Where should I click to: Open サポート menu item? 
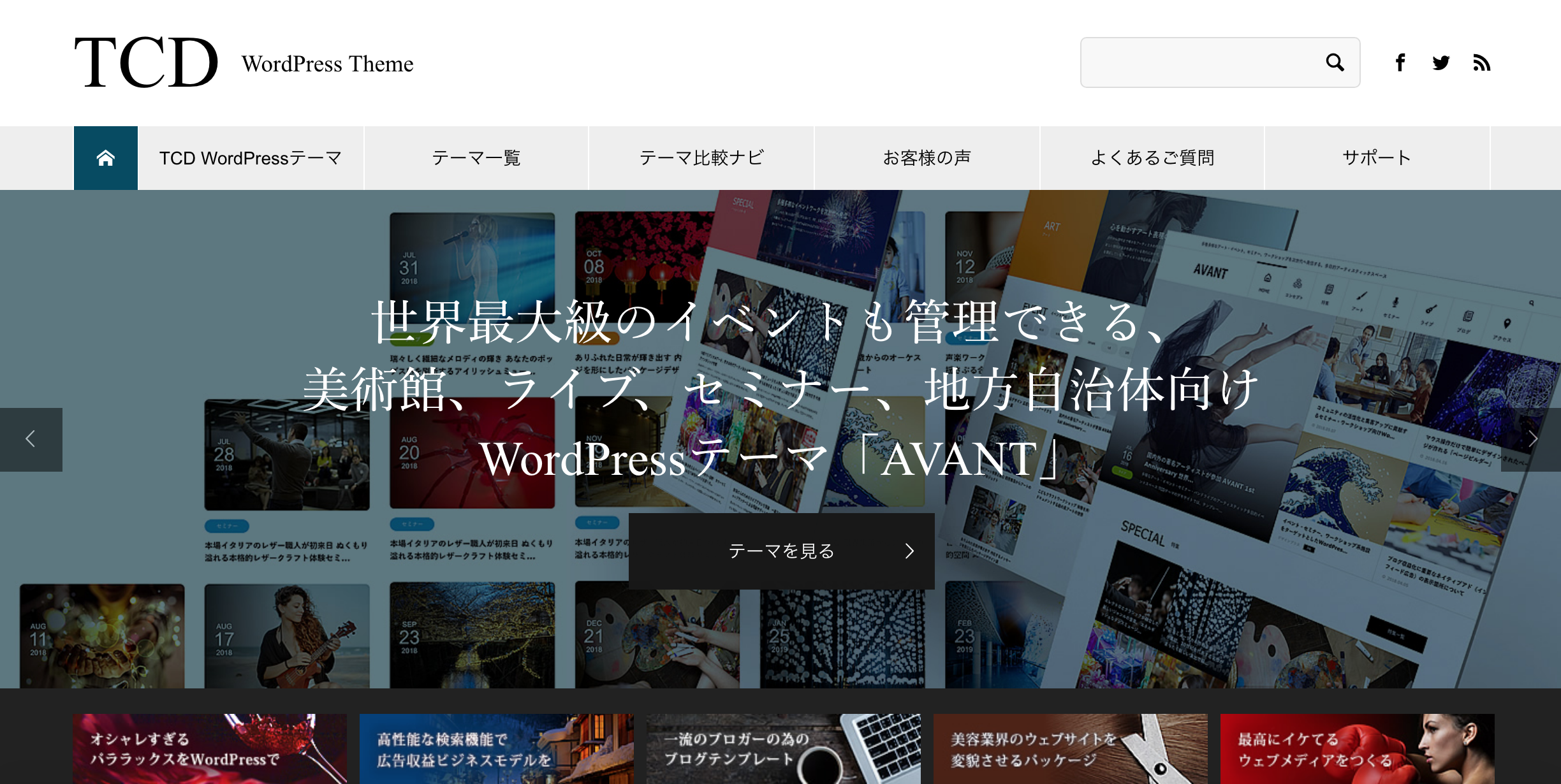pyautogui.click(x=1377, y=158)
